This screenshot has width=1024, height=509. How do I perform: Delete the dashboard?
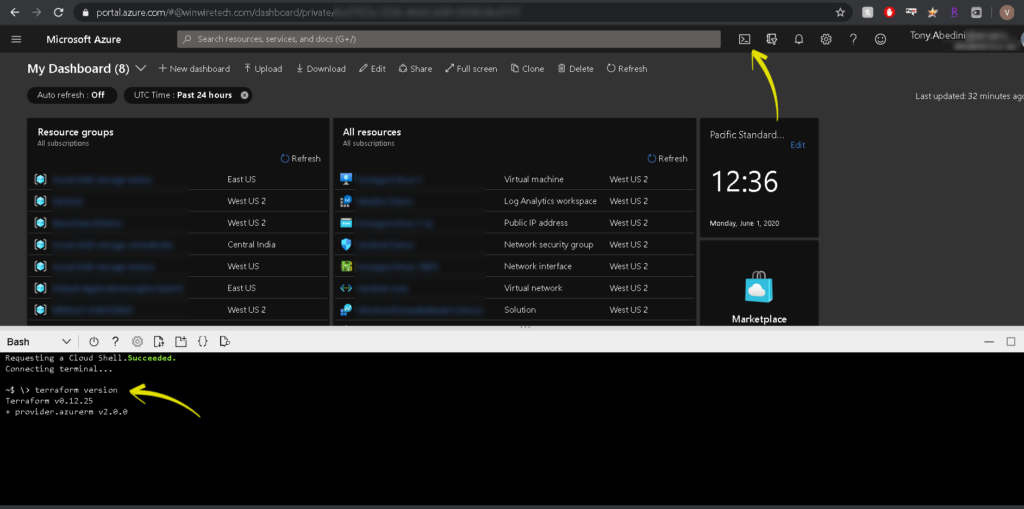575,69
